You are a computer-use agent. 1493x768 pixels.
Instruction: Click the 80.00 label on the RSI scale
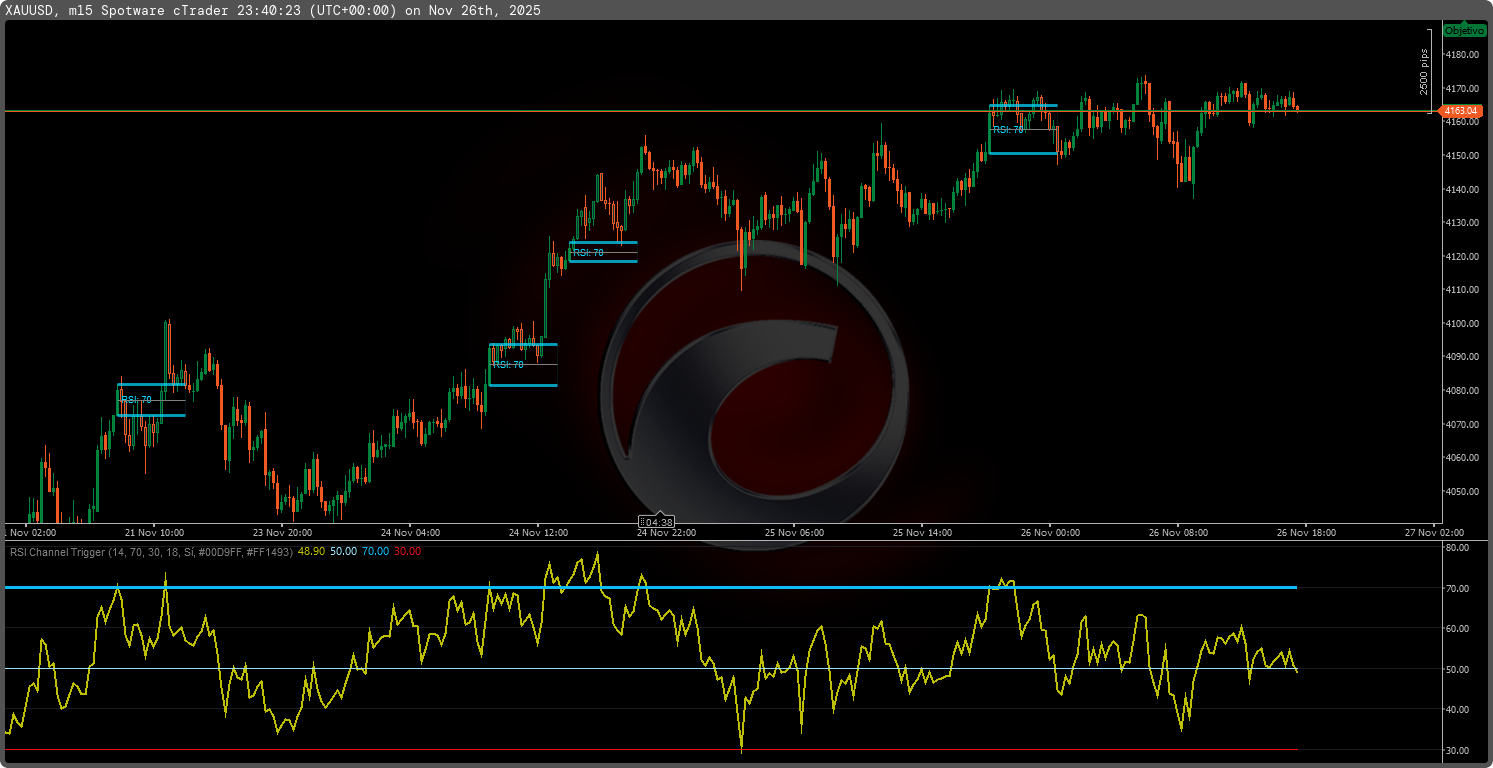click(1456, 548)
